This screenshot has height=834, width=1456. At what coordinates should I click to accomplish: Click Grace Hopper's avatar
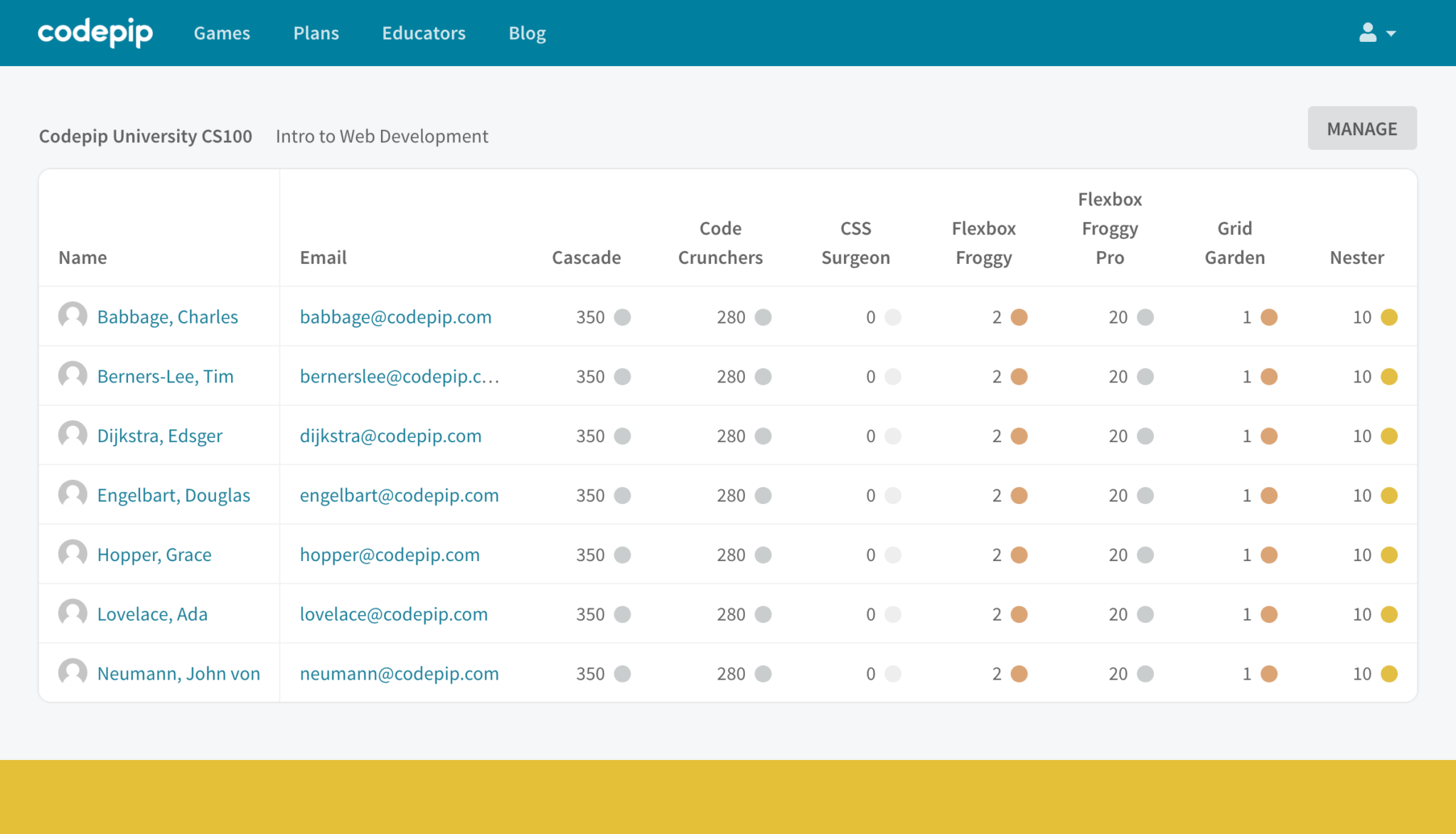(x=72, y=554)
